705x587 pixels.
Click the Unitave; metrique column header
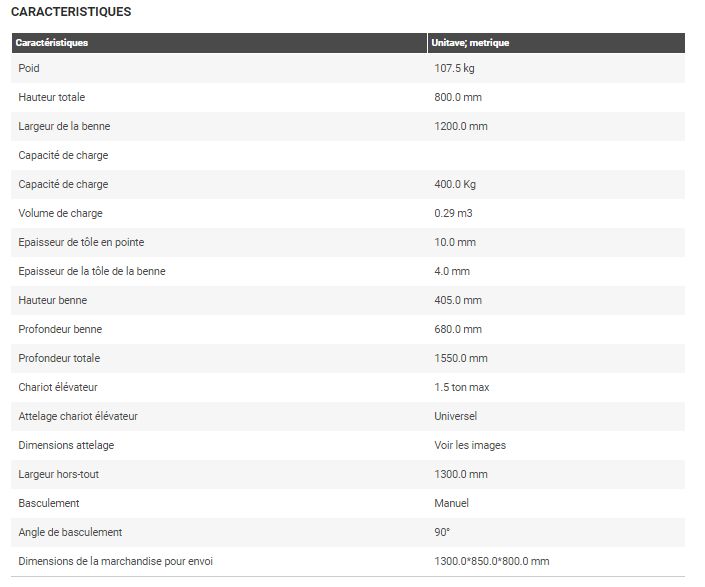click(470, 43)
